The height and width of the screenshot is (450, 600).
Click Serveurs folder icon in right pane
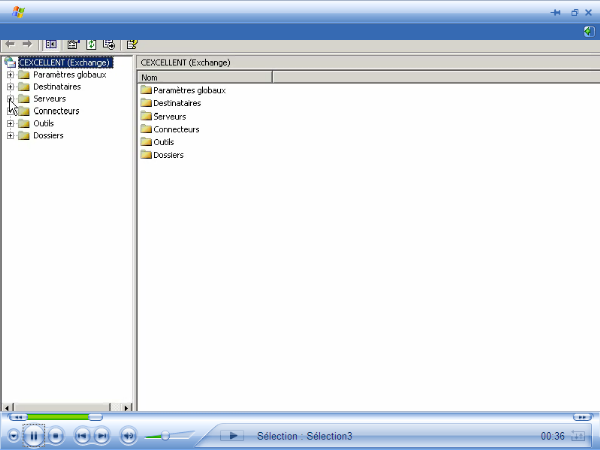point(146,116)
